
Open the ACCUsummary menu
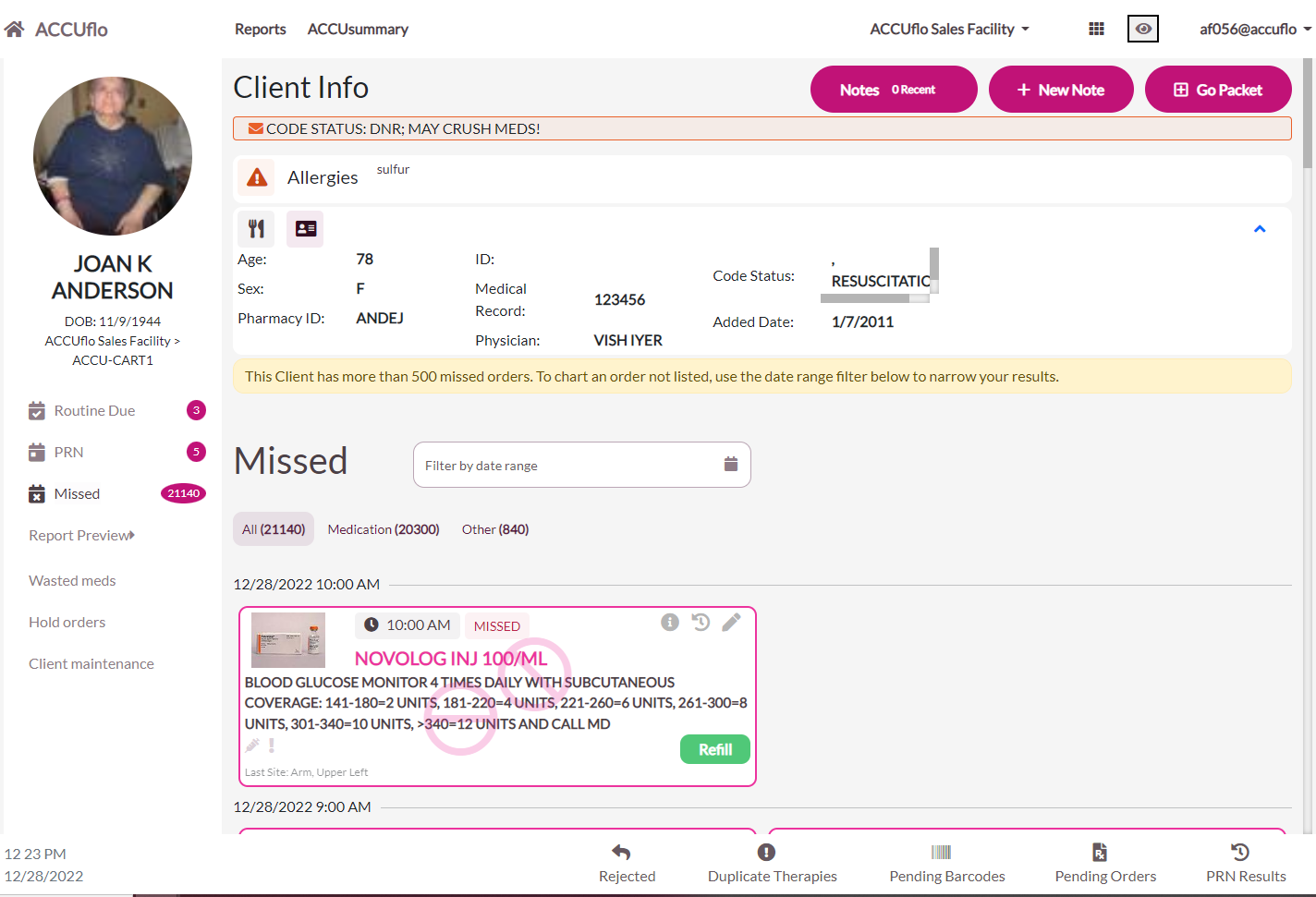point(358,29)
